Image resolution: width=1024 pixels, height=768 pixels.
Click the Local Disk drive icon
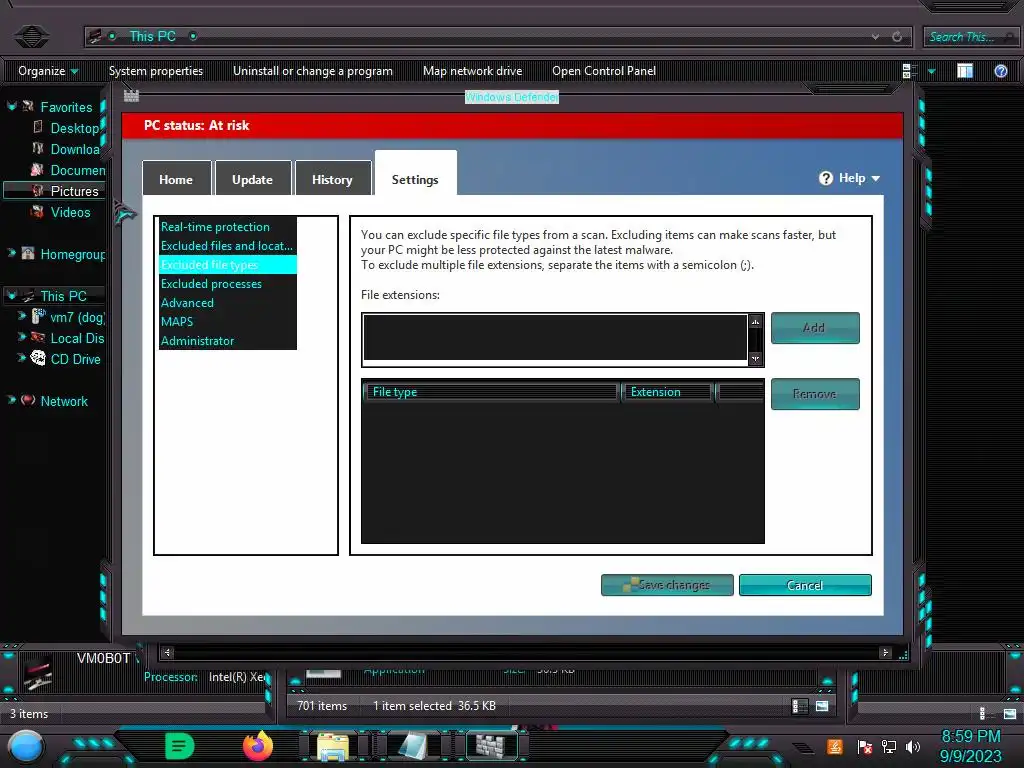[x=39, y=337]
